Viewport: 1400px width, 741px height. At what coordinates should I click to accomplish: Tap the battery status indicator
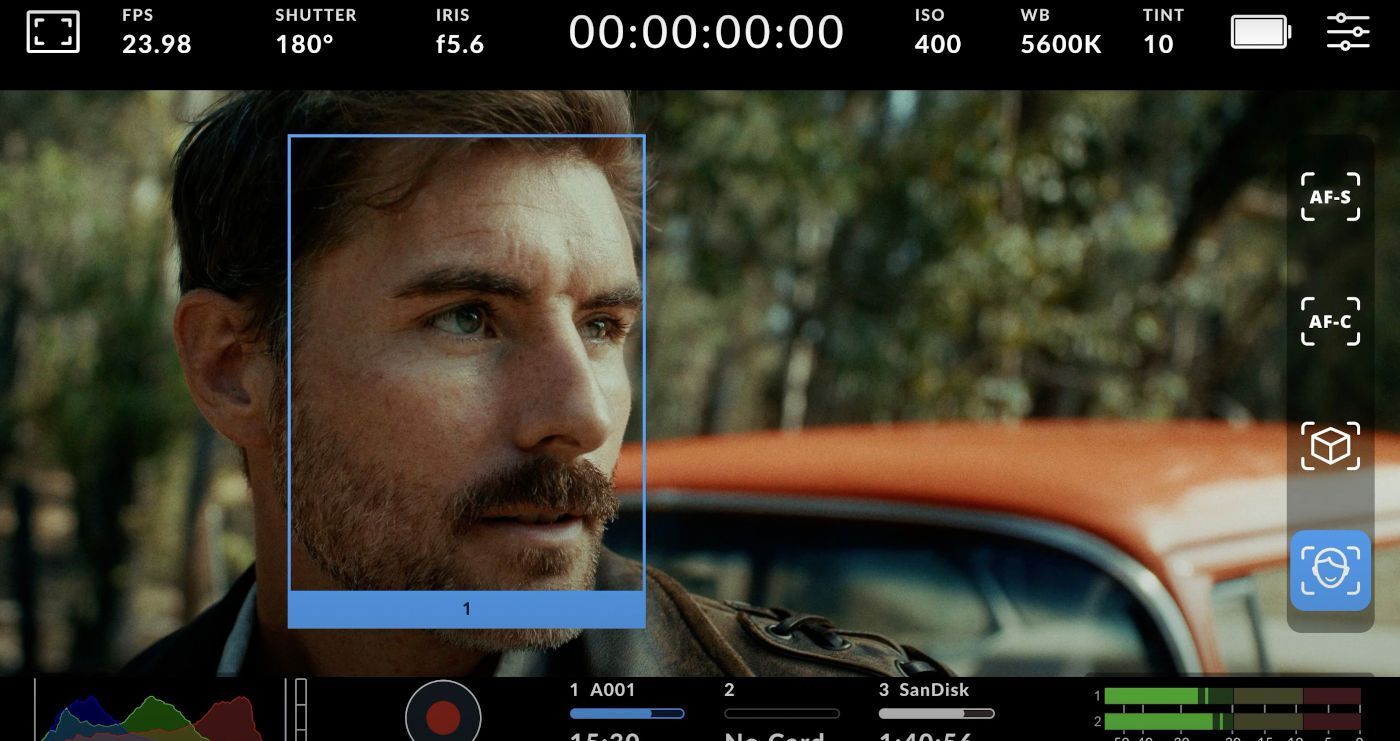[1260, 32]
